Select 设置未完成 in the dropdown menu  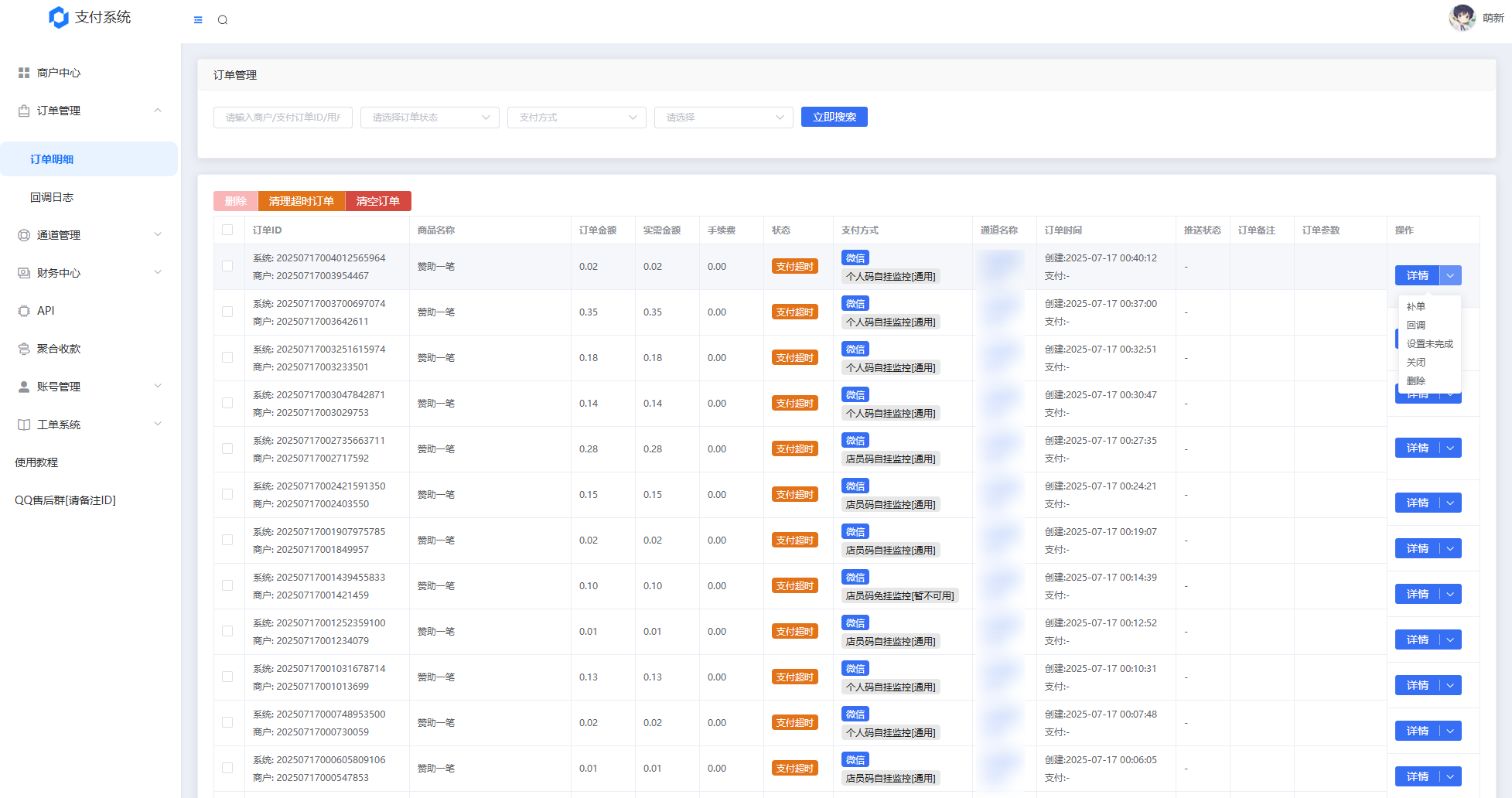1429,344
